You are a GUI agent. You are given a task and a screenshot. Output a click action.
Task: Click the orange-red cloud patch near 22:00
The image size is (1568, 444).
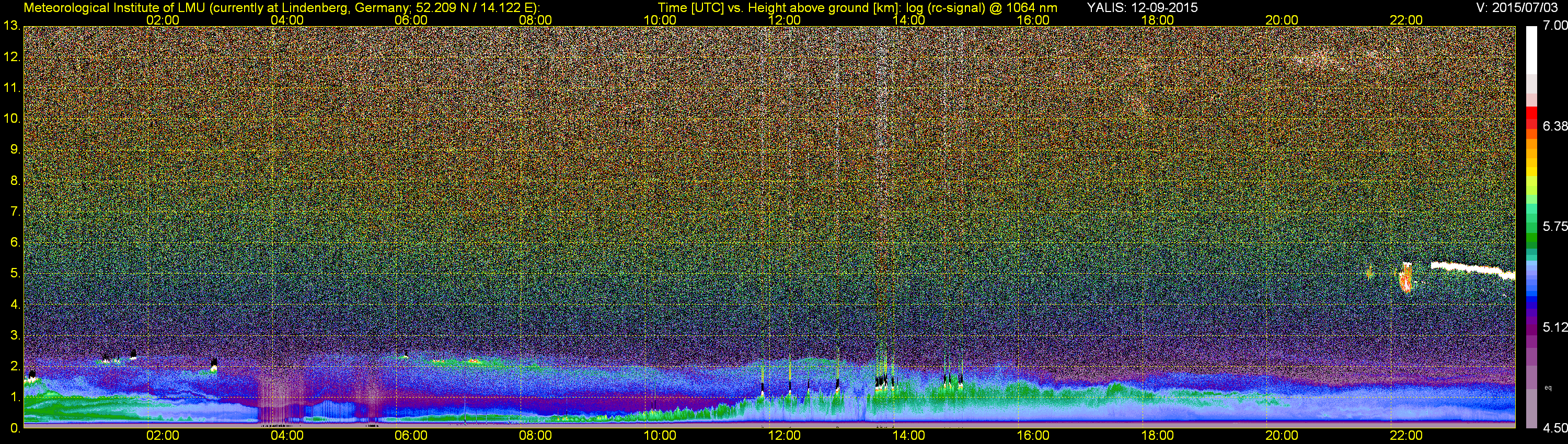pos(1406,279)
